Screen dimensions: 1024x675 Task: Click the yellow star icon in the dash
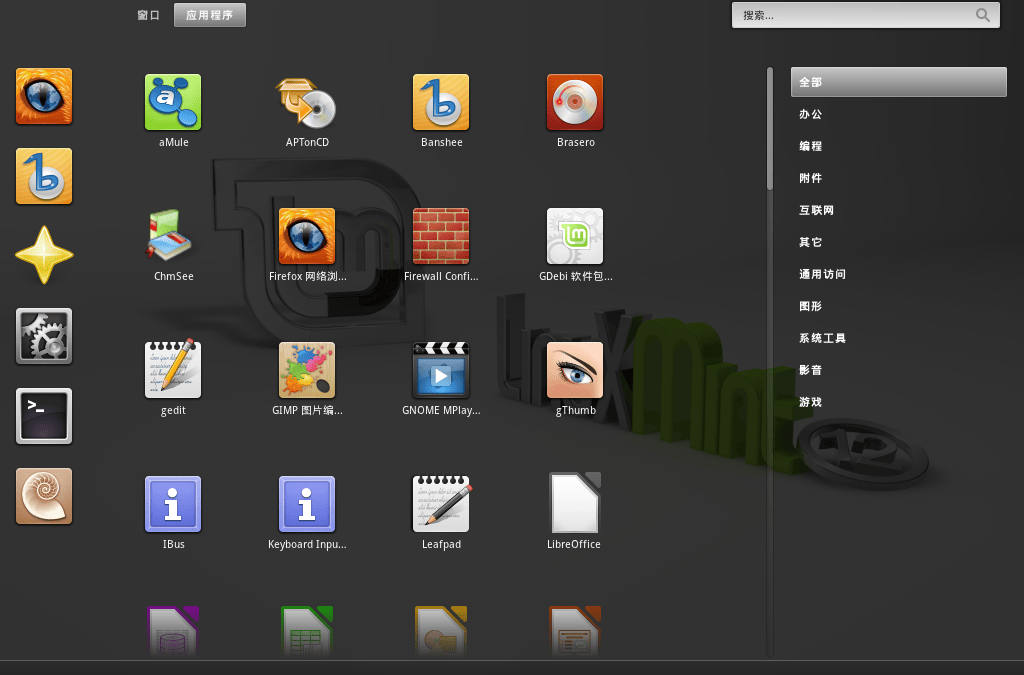pyautogui.click(x=44, y=255)
